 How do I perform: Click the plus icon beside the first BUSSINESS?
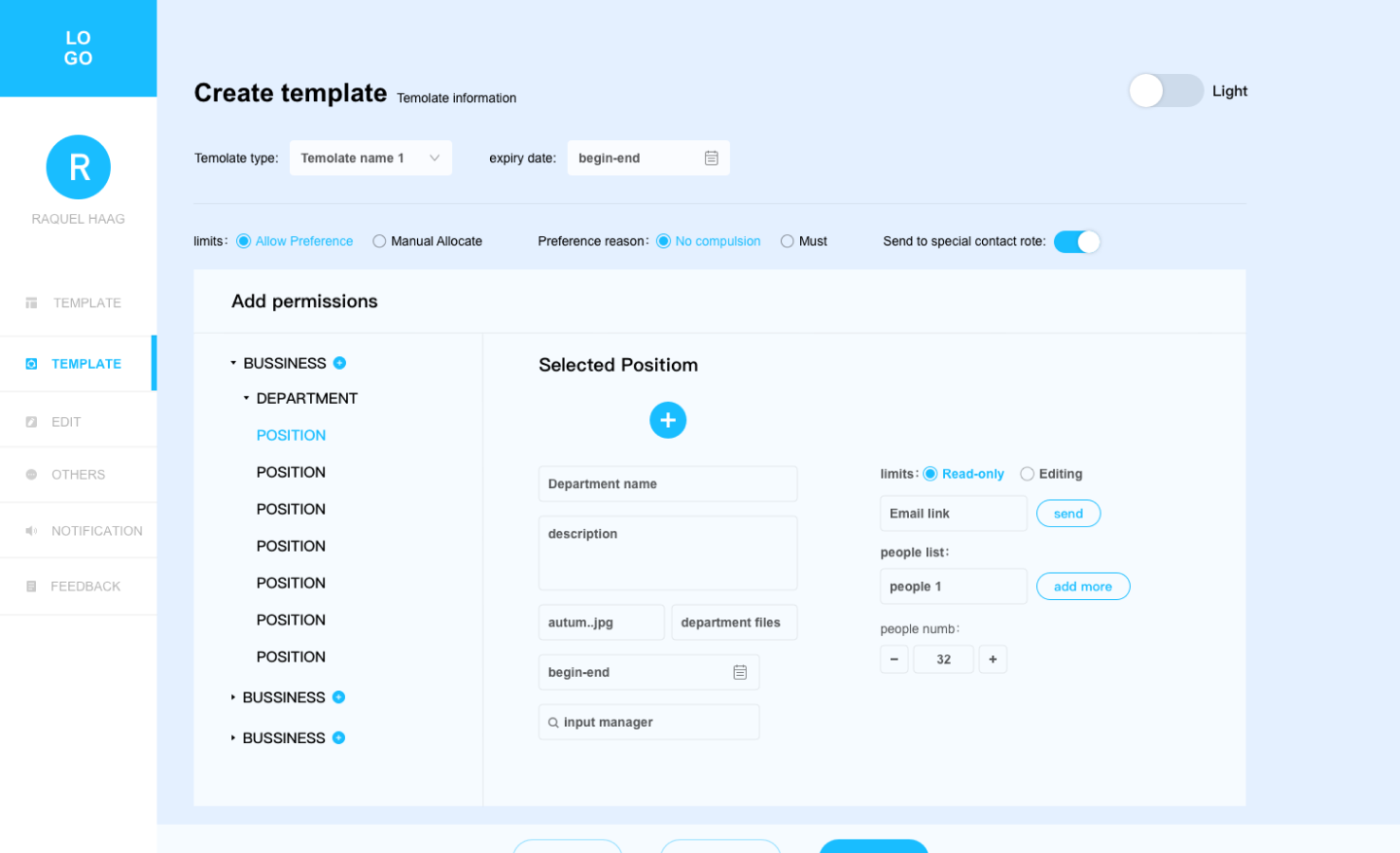coord(339,363)
